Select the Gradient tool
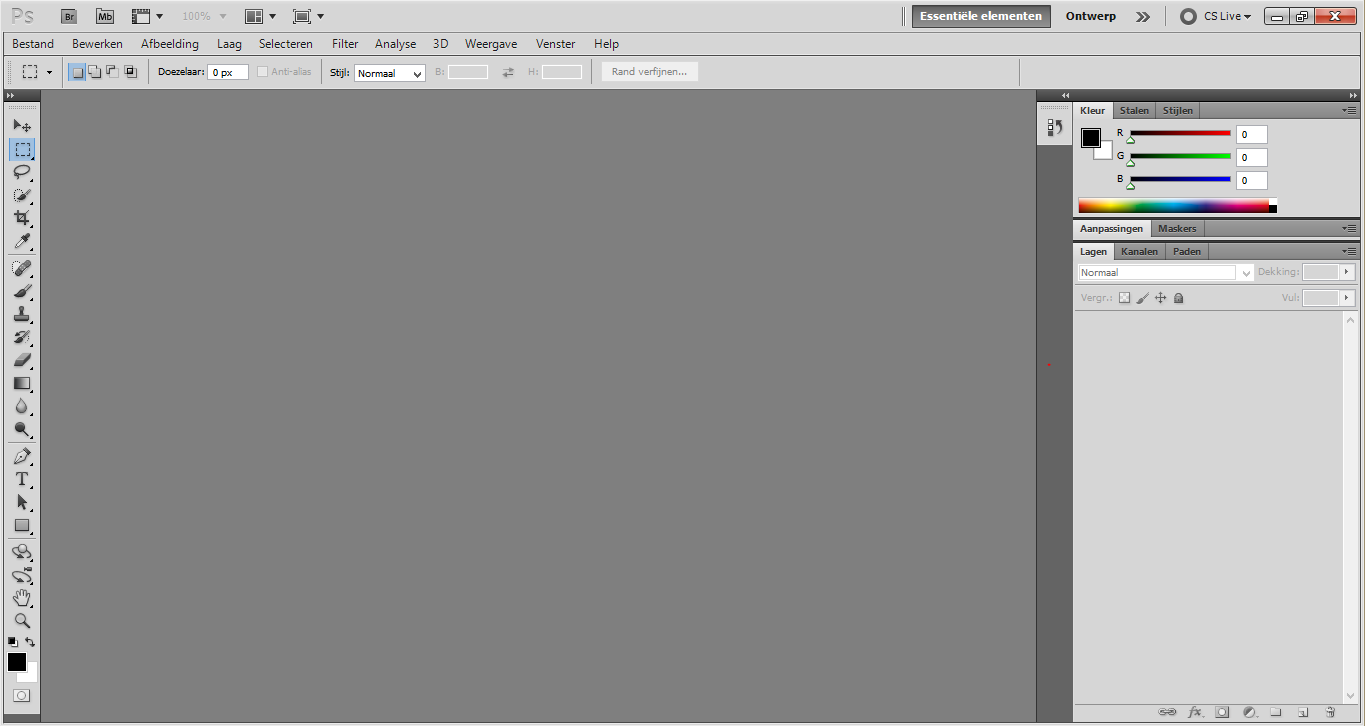This screenshot has height=726, width=1365. 22,383
